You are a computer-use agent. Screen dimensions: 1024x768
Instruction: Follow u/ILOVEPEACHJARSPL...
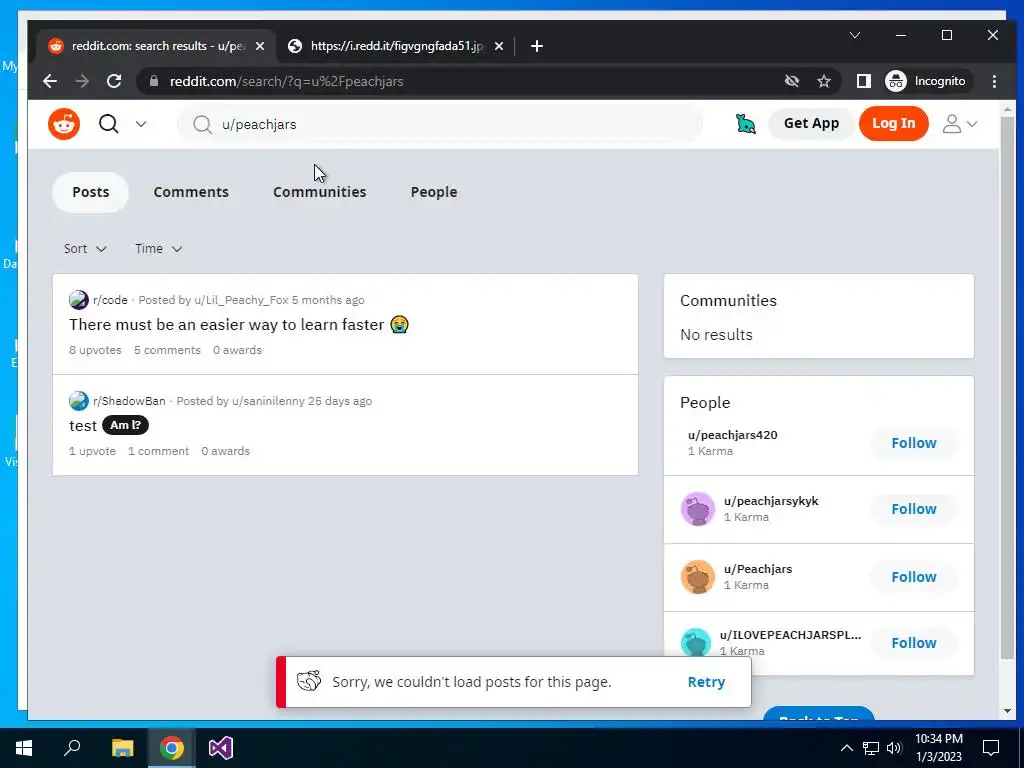[x=914, y=643]
